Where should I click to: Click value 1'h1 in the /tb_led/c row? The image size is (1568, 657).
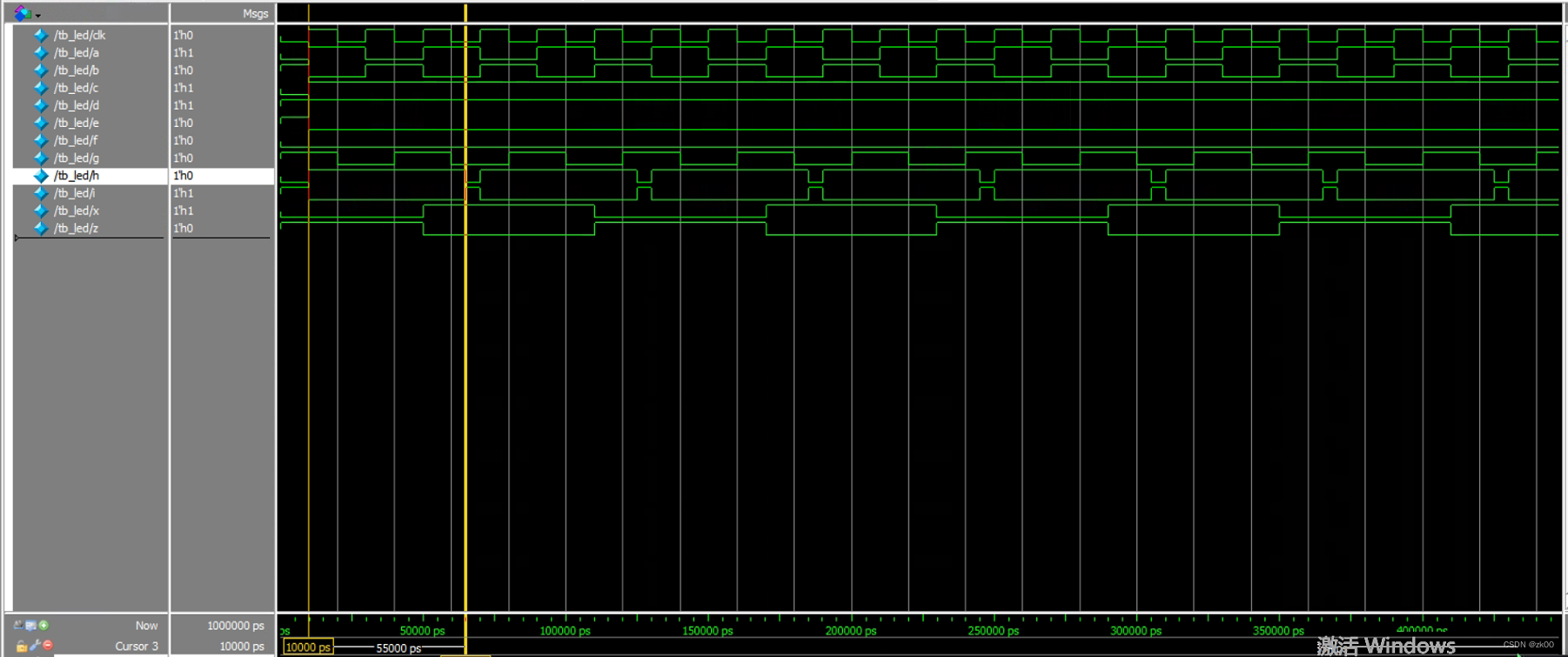(184, 88)
